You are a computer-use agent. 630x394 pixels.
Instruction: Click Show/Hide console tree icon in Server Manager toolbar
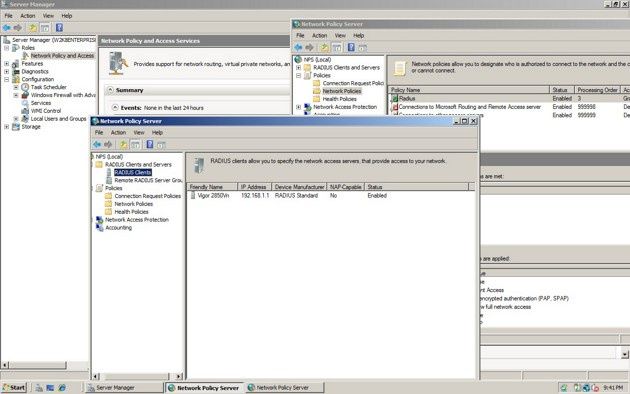pyautogui.click(x=45, y=28)
